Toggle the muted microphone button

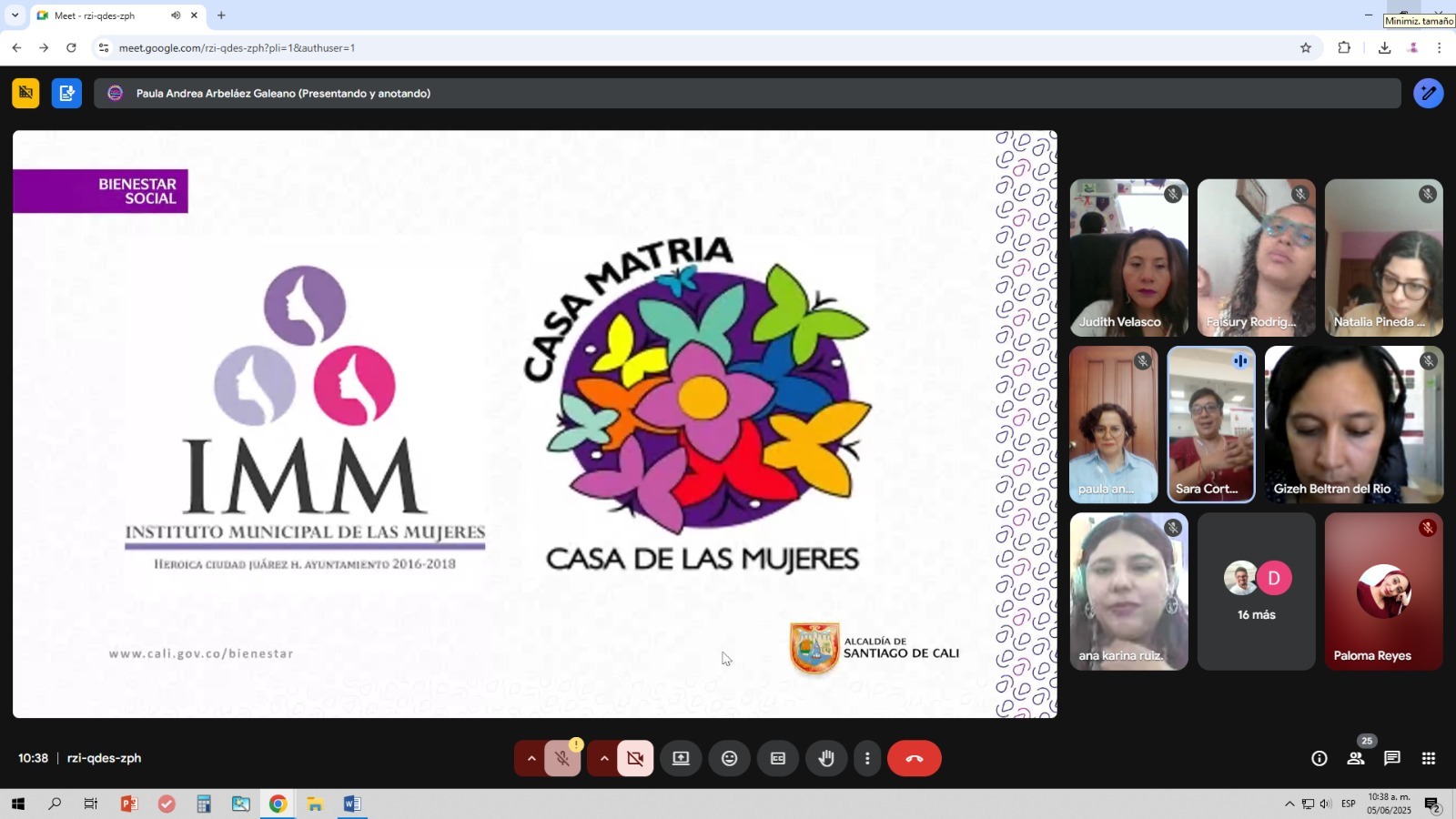click(x=562, y=758)
